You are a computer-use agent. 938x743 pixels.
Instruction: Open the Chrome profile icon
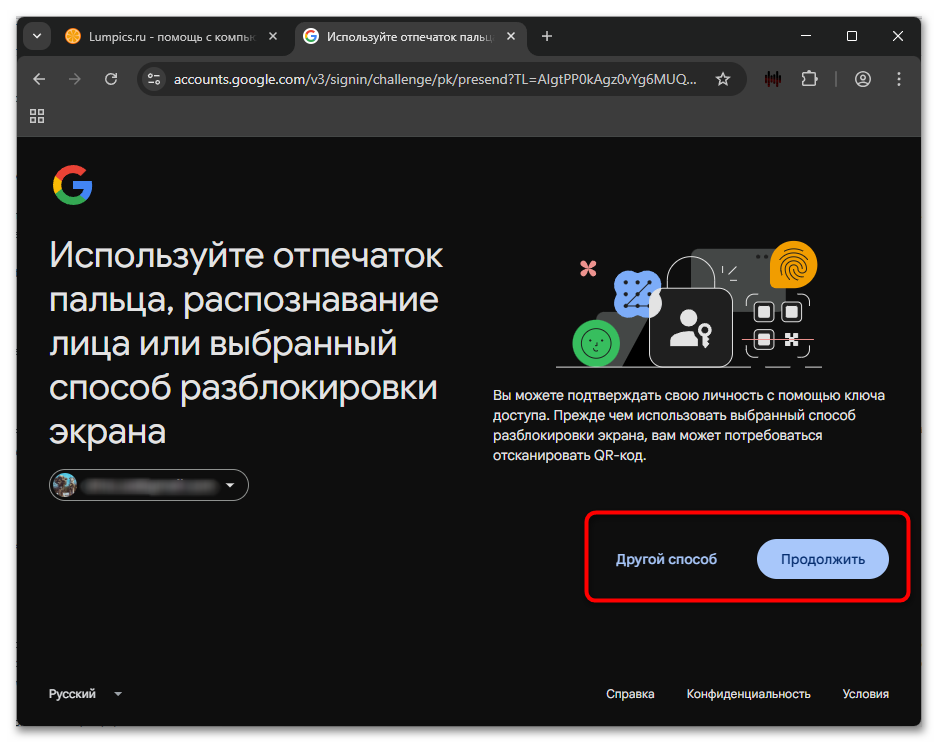pyautogui.click(x=863, y=79)
